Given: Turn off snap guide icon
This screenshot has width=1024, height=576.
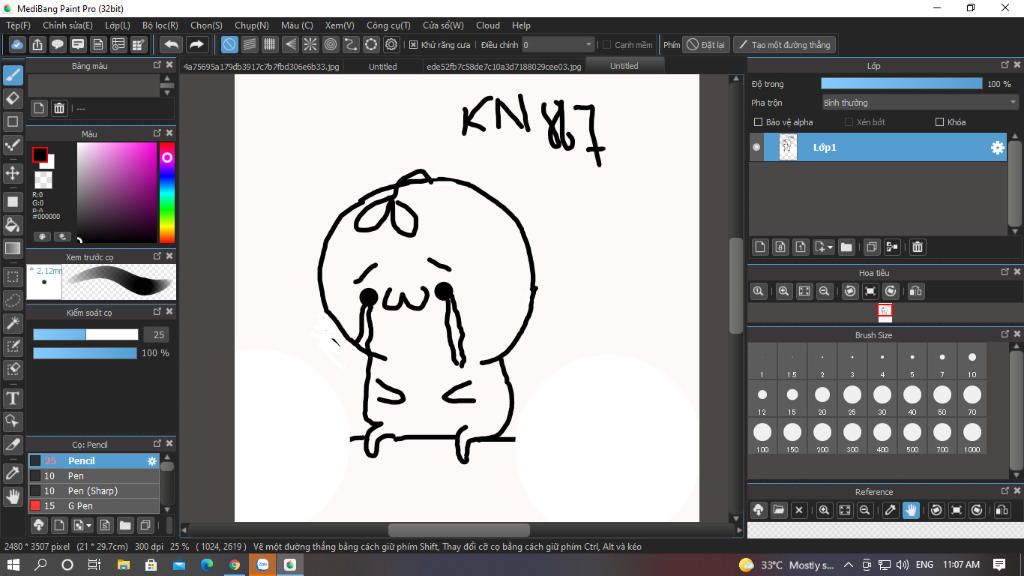Looking at the screenshot, I should (x=229, y=44).
